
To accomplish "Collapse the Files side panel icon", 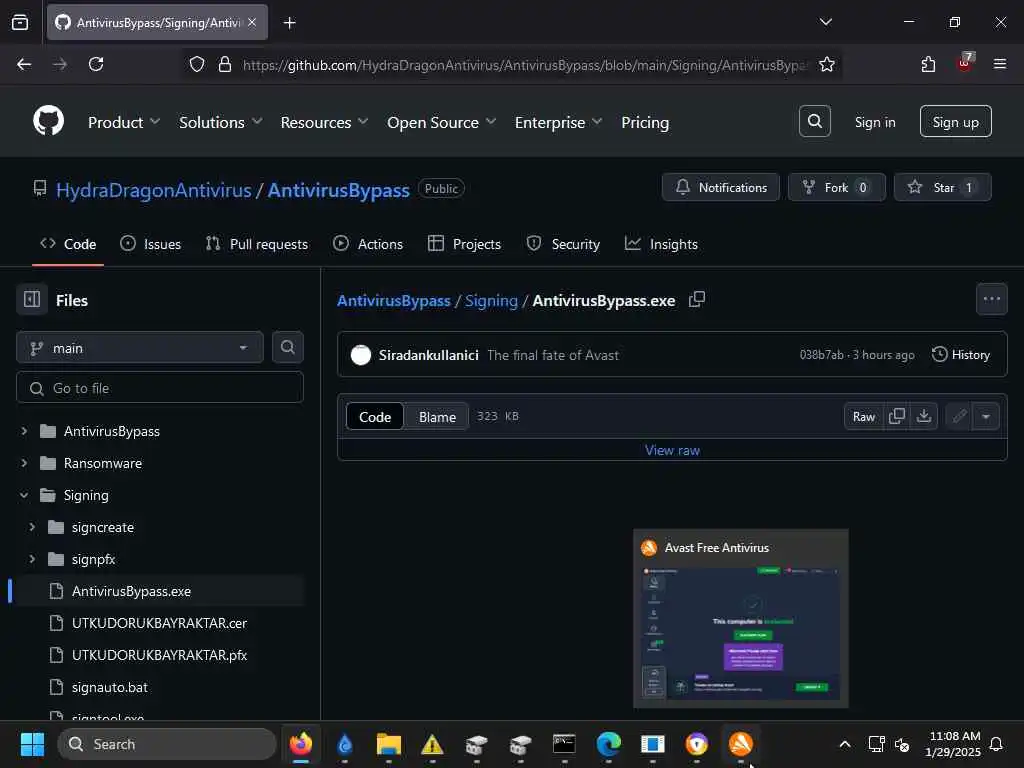I will click(32, 300).
